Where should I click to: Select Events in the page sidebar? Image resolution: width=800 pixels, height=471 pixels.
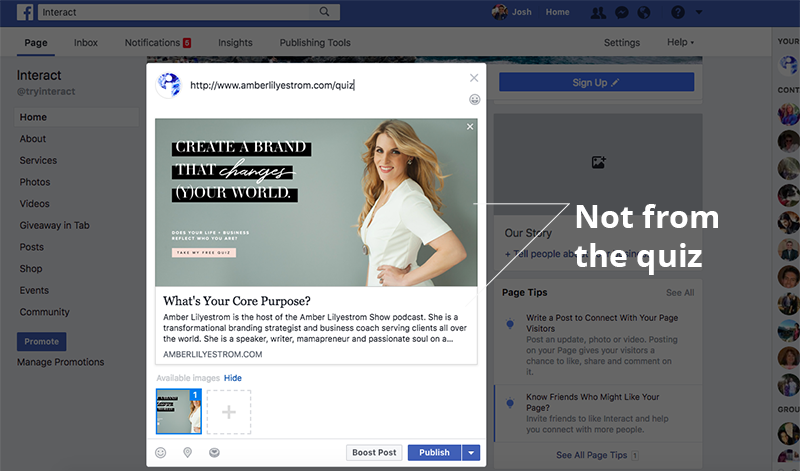[34, 290]
